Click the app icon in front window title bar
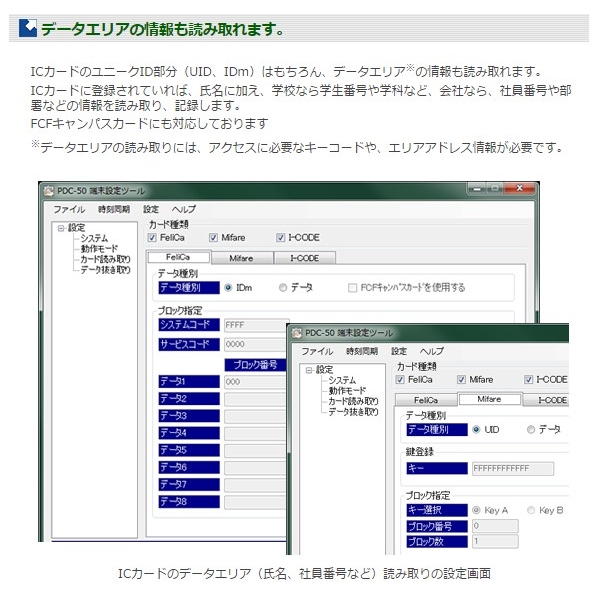Viewport: 595px width, 595px height. (297, 333)
